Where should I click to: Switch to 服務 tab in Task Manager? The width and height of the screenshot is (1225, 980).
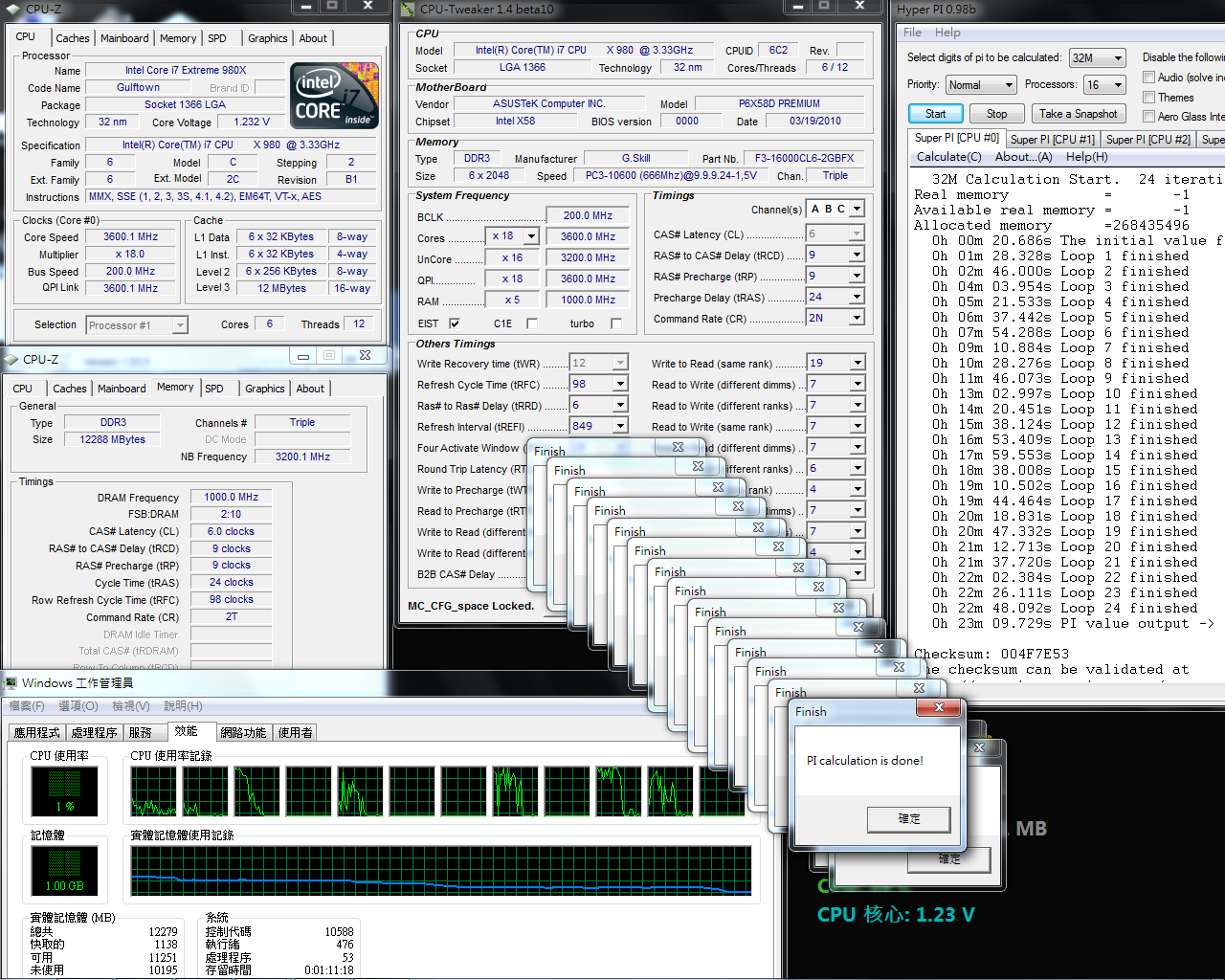coord(141,732)
